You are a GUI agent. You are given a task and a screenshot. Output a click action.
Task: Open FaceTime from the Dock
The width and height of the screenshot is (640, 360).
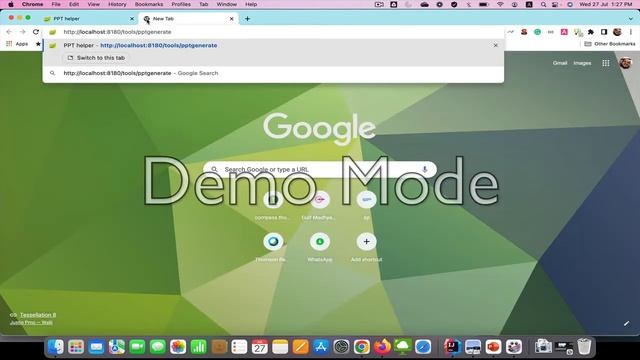pyautogui.click(x=137, y=347)
